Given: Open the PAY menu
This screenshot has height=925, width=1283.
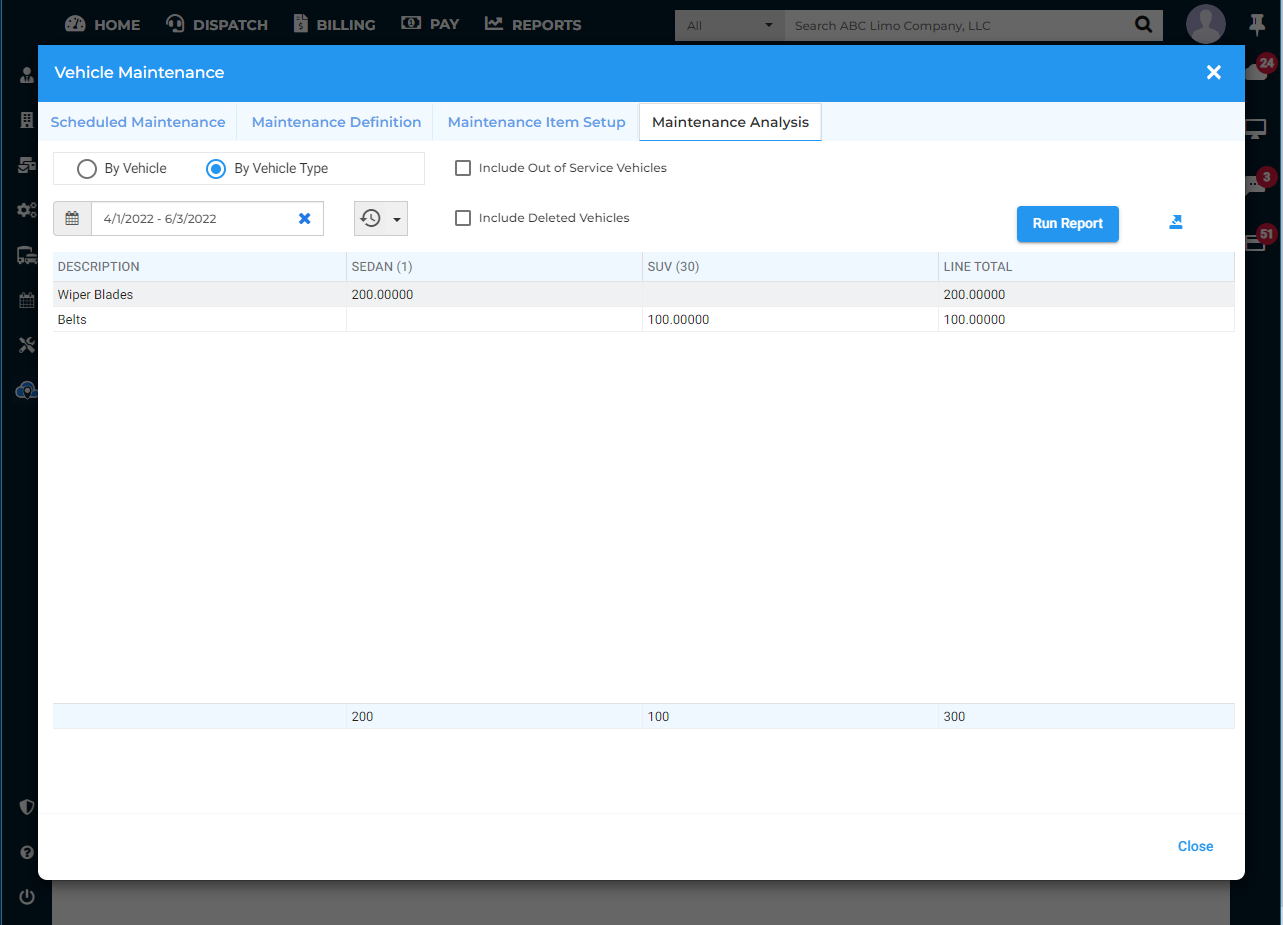Looking at the screenshot, I should pos(430,24).
